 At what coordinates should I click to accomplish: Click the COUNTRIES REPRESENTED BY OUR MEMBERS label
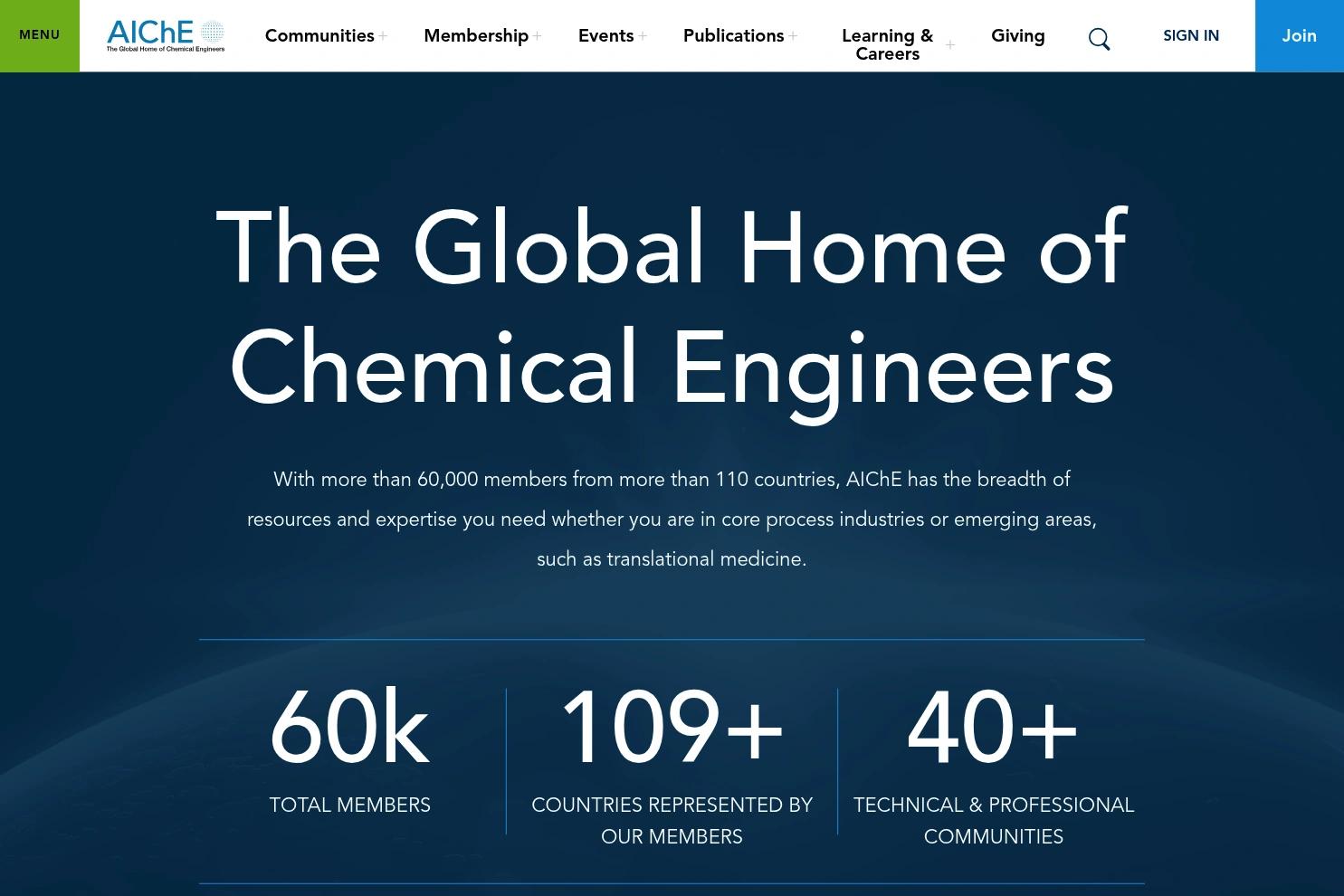click(672, 821)
